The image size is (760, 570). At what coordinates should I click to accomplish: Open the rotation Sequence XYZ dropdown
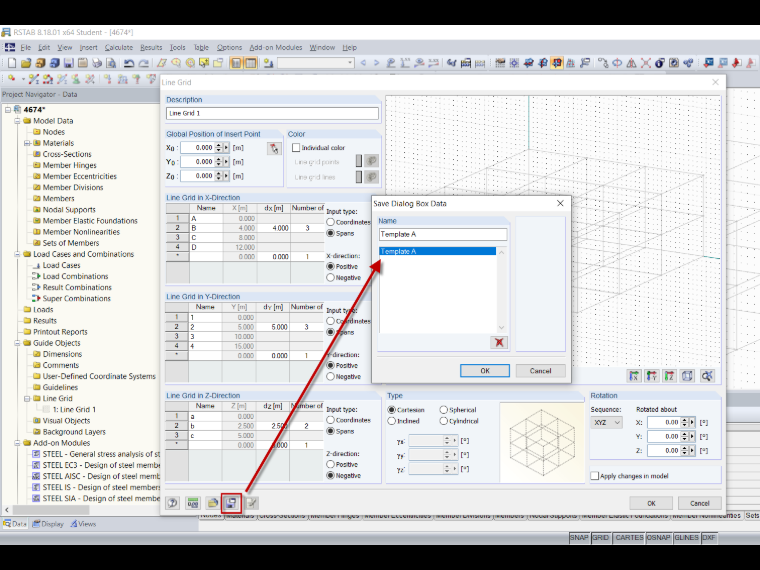pyautogui.click(x=606, y=423)
